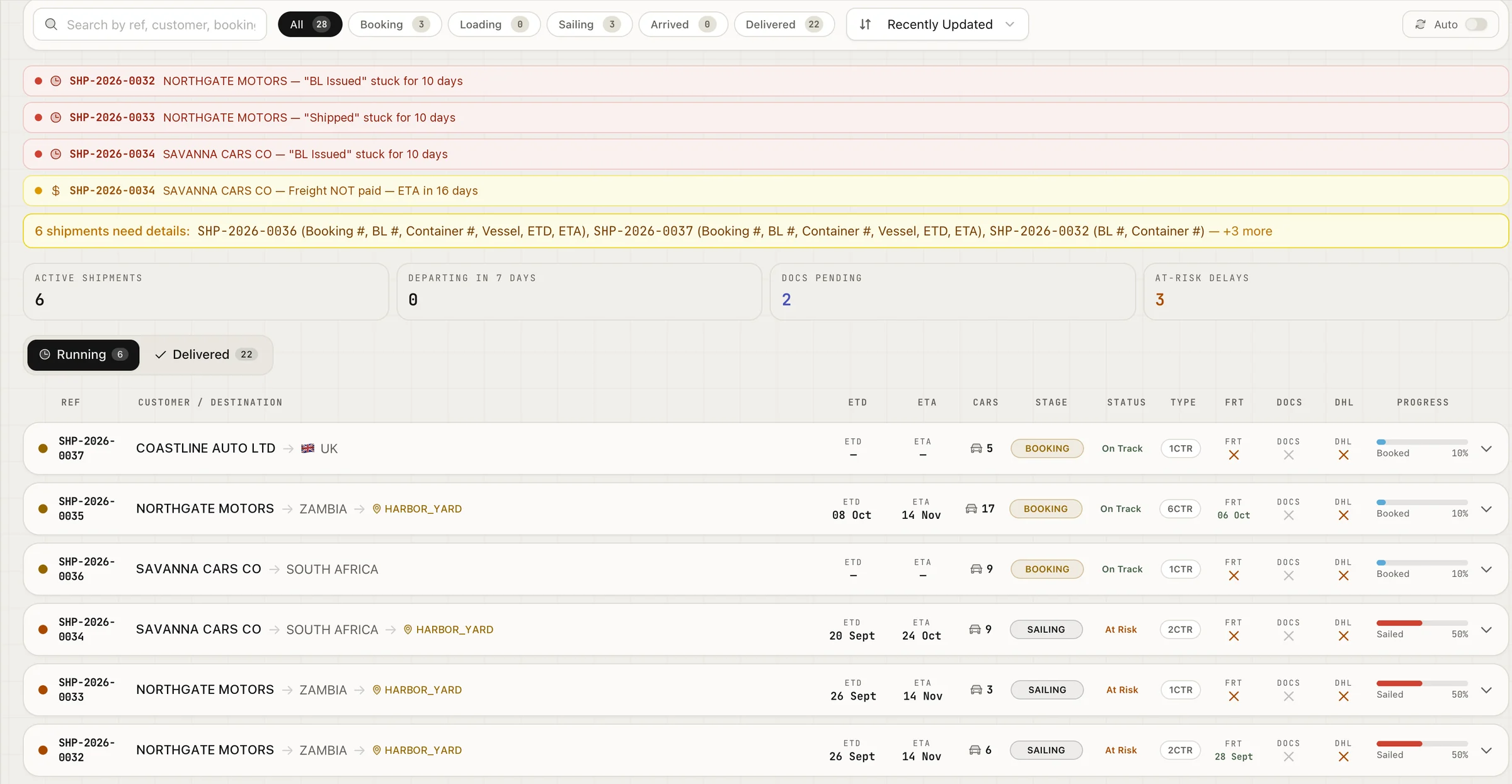
Task: Expand the SHP-2026-0032 shipment row
Action: pyautogui.click(x=1486, y=751)
